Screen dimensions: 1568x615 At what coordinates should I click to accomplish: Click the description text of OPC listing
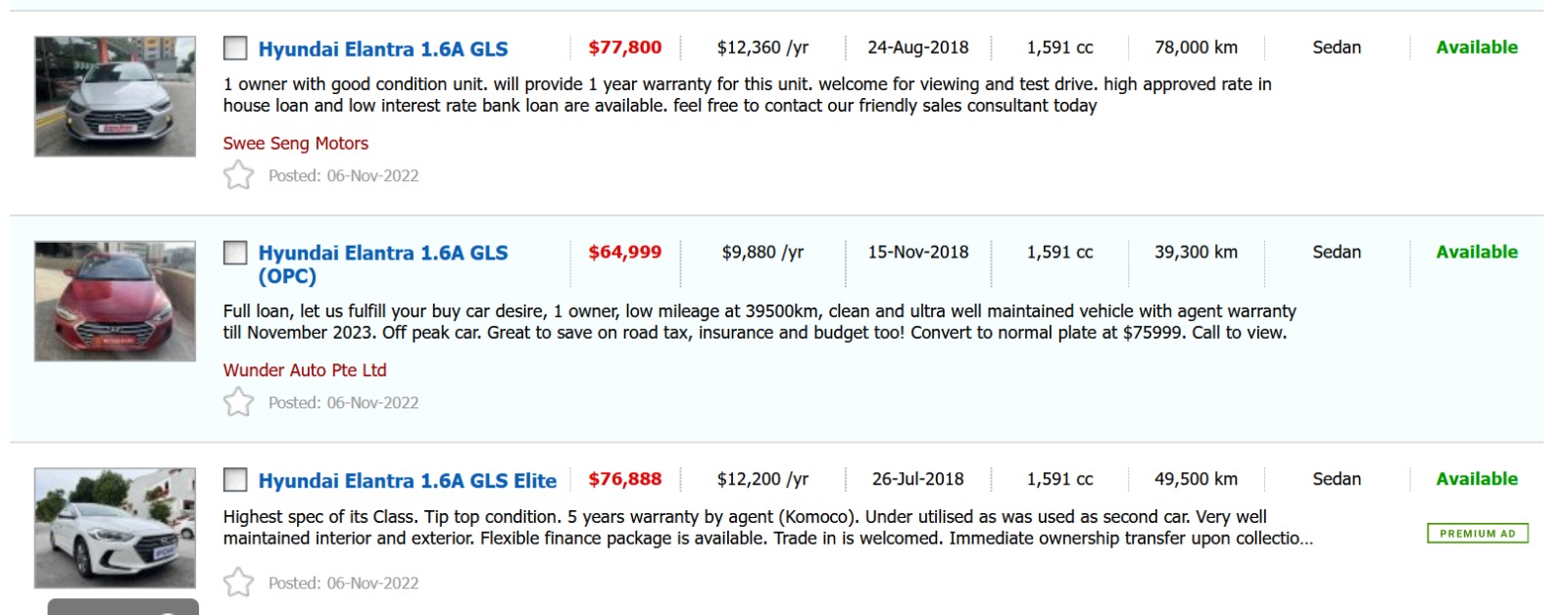click(759, 322)
